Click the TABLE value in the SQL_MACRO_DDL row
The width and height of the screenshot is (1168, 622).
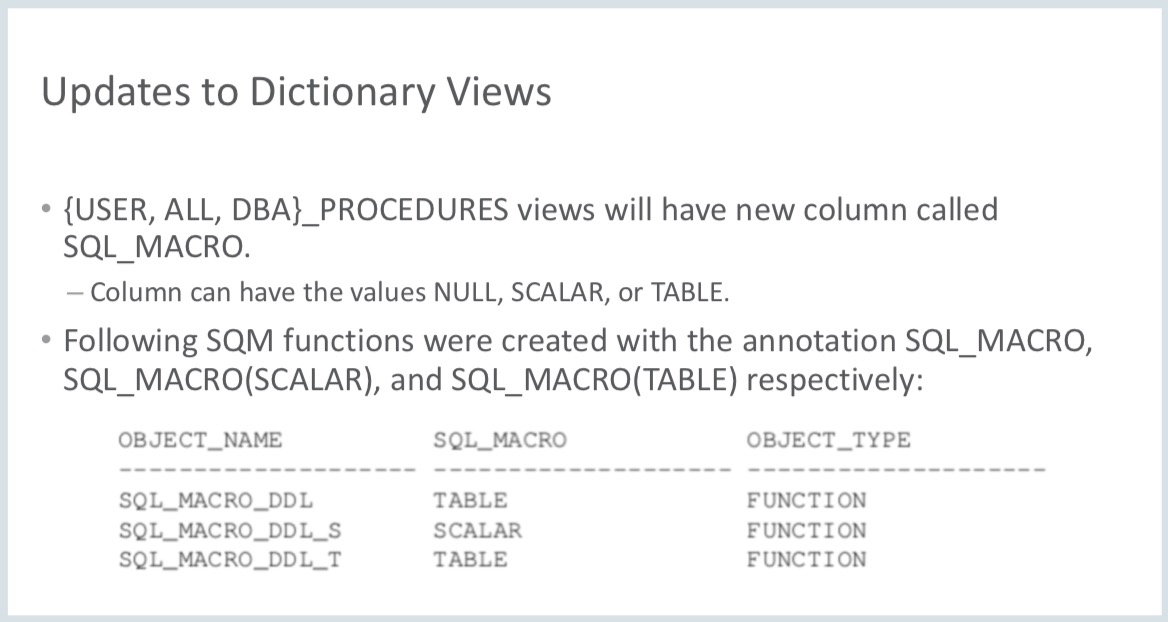[x=470, y=500]
